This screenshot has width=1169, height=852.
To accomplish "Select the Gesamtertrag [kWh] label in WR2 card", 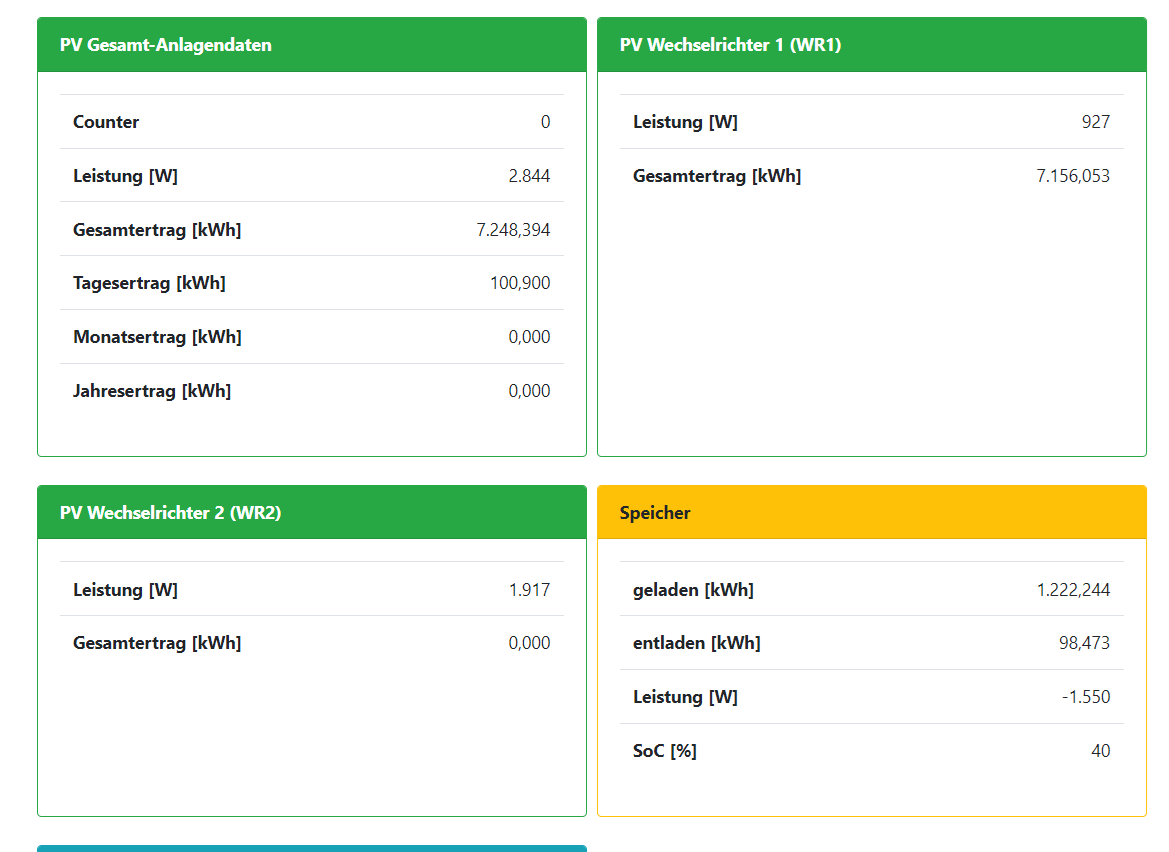I will 157,643.
